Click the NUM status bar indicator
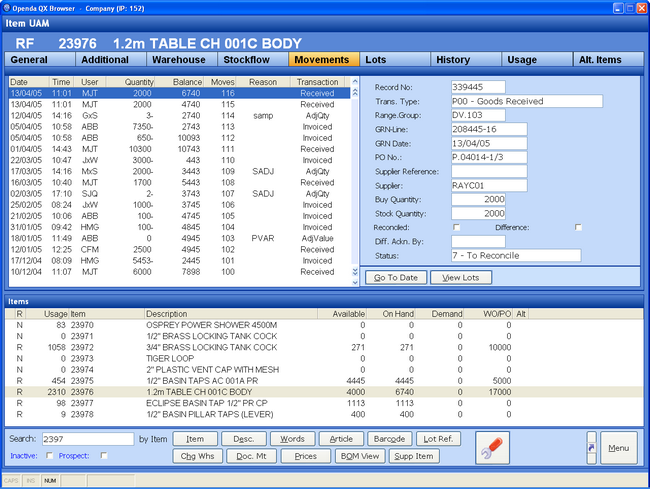Screen dimensions: 650x489 click(50, 481)
